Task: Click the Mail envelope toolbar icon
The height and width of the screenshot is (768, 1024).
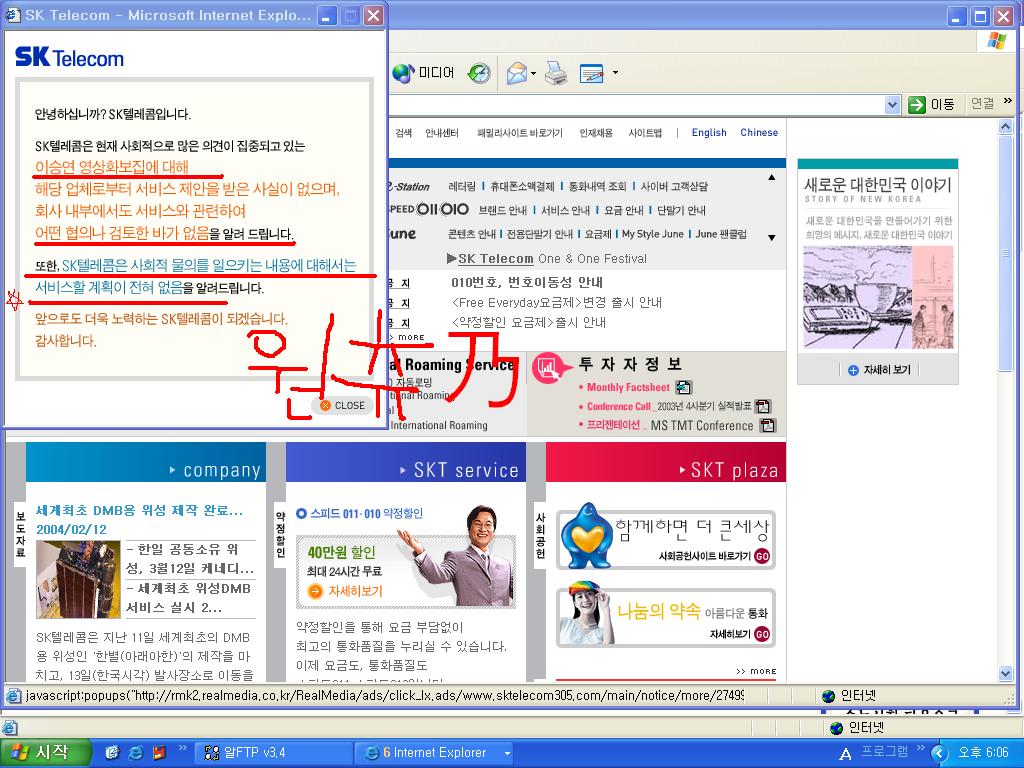Action: [x=517, y=73]
